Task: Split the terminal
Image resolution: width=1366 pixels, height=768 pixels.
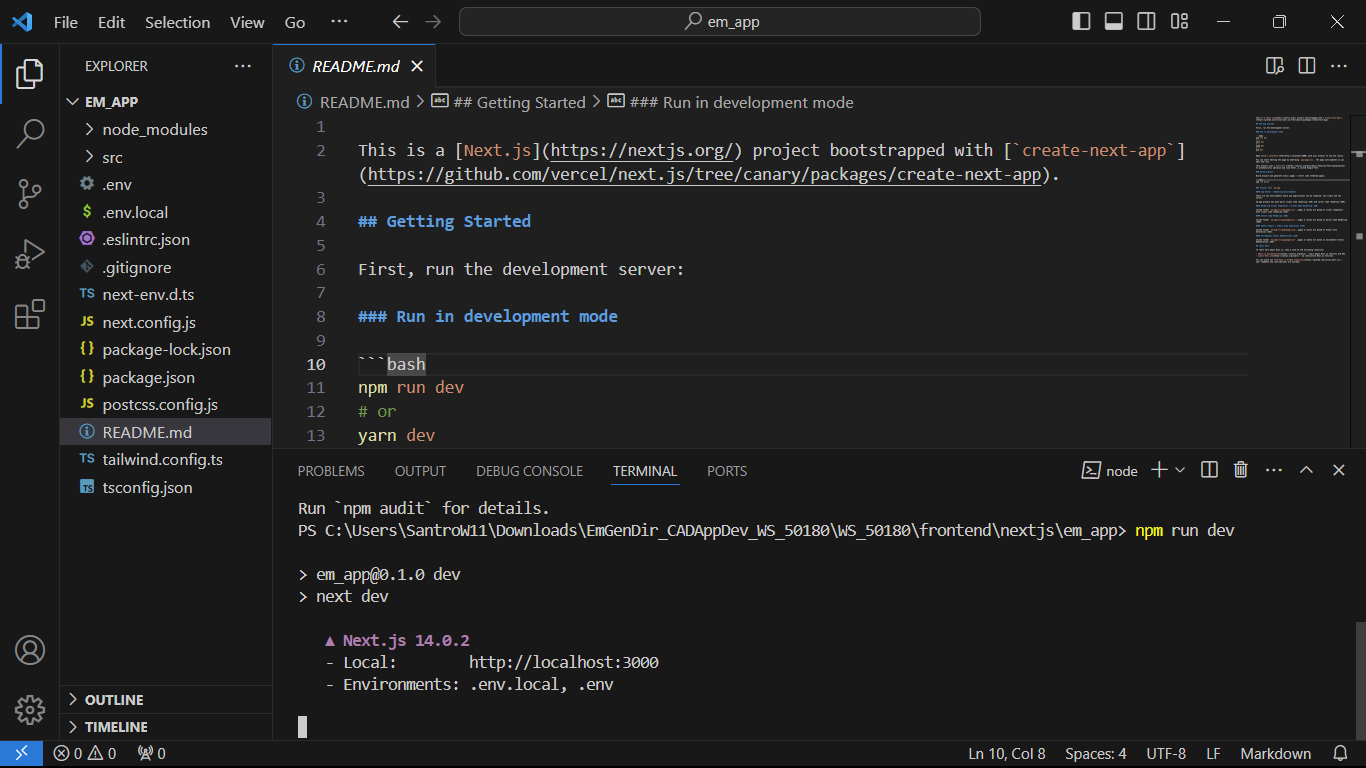Action: pyautogui.click(x=1209, y=470)
